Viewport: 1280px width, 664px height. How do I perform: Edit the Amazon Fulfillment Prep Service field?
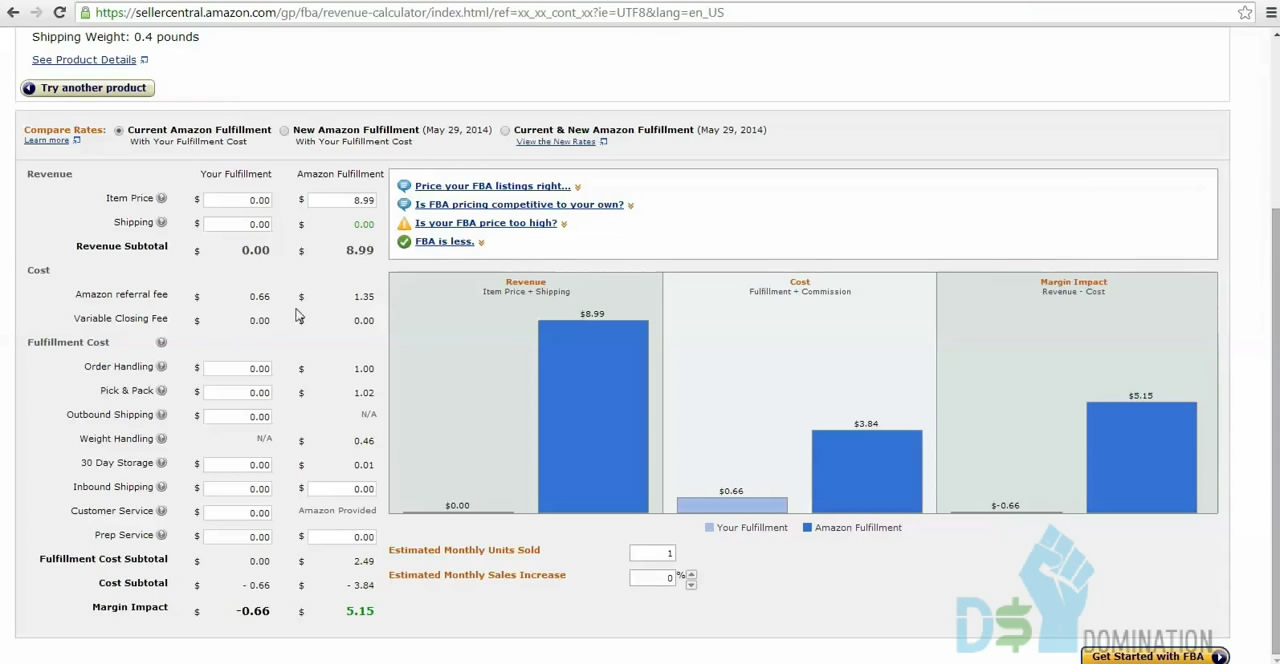342,536
